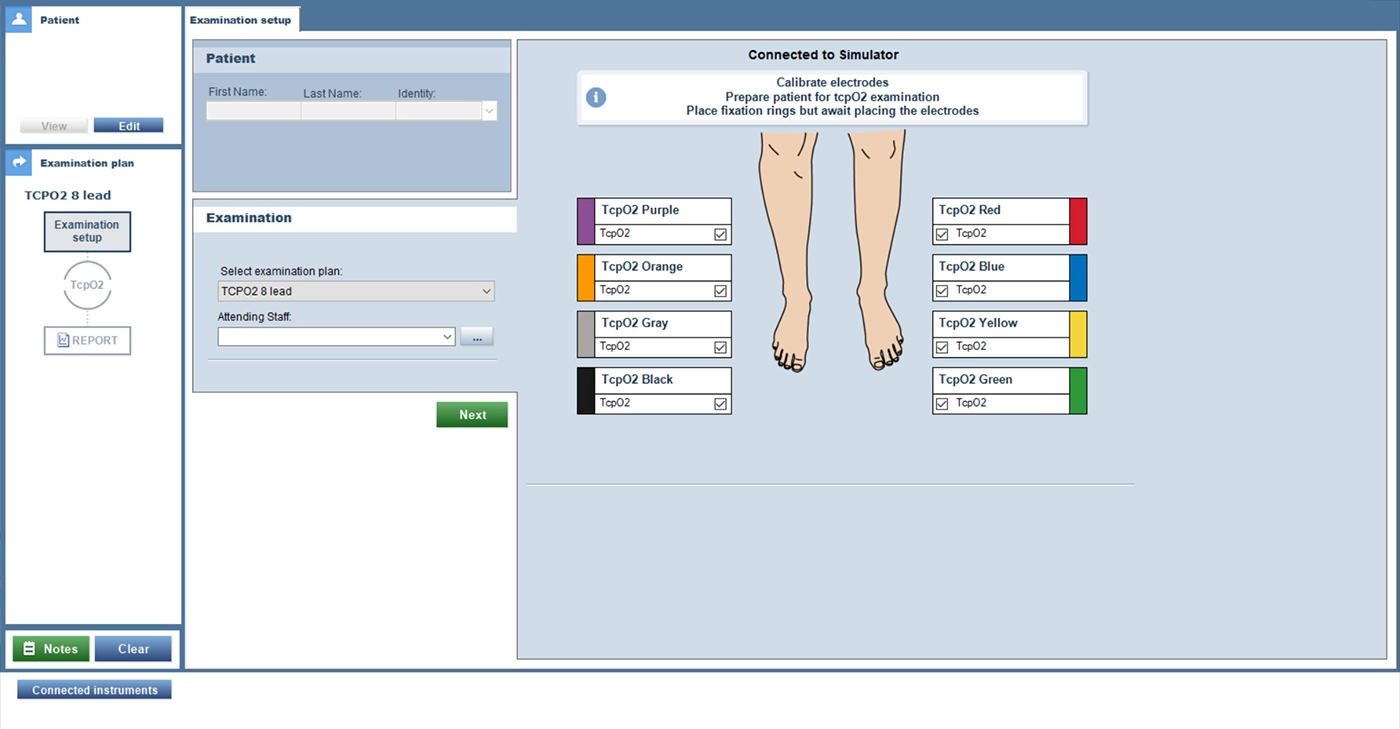Open attending staff browse ellipsis button

pos(477,337)
